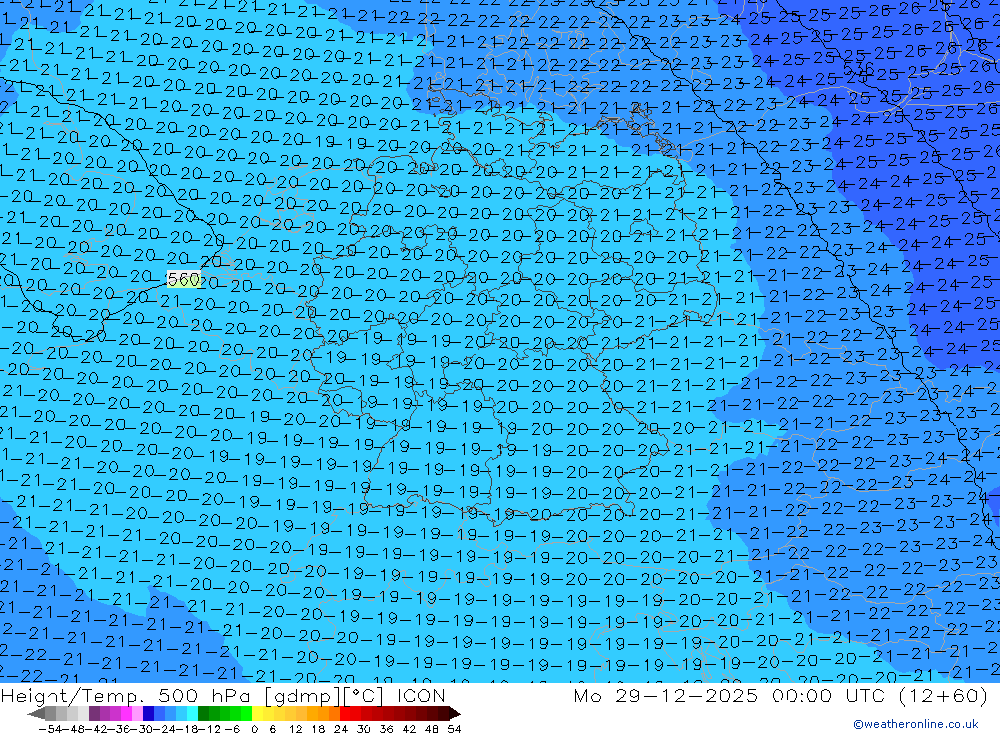Pick the bright yellow legend swatch at 0

(258, 714)
